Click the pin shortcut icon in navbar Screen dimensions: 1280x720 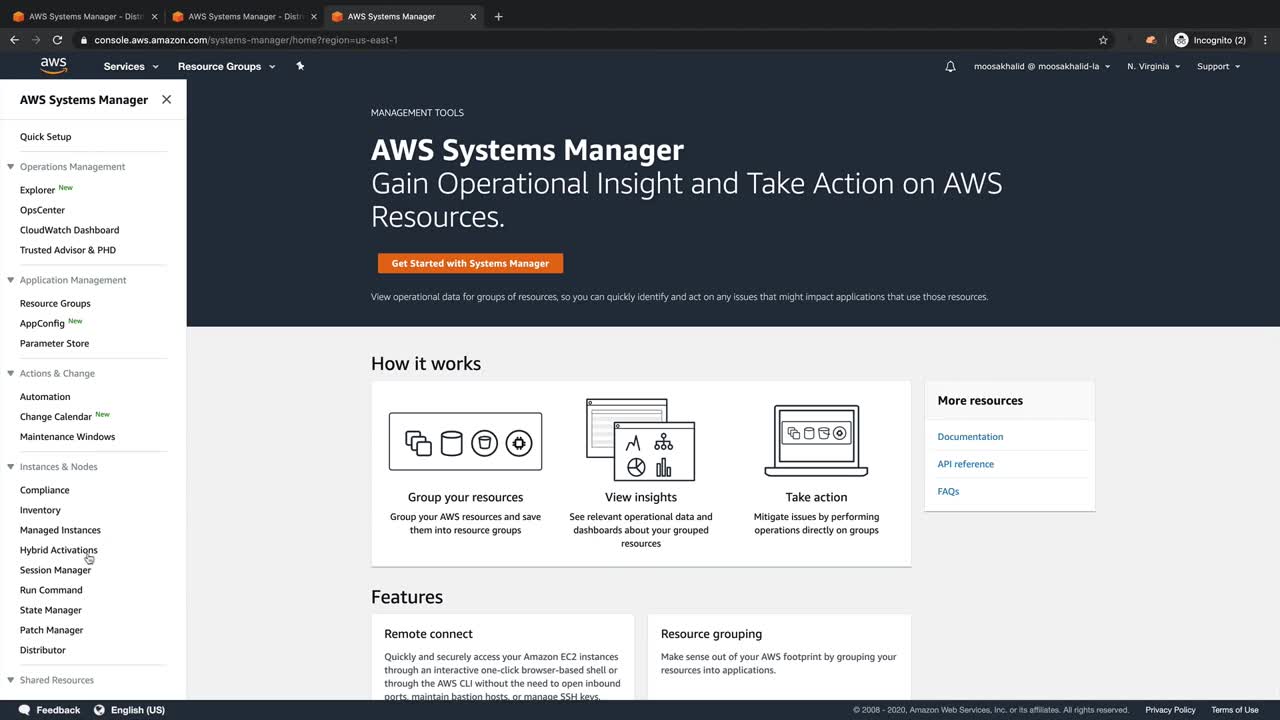click(x=300, y=66)
